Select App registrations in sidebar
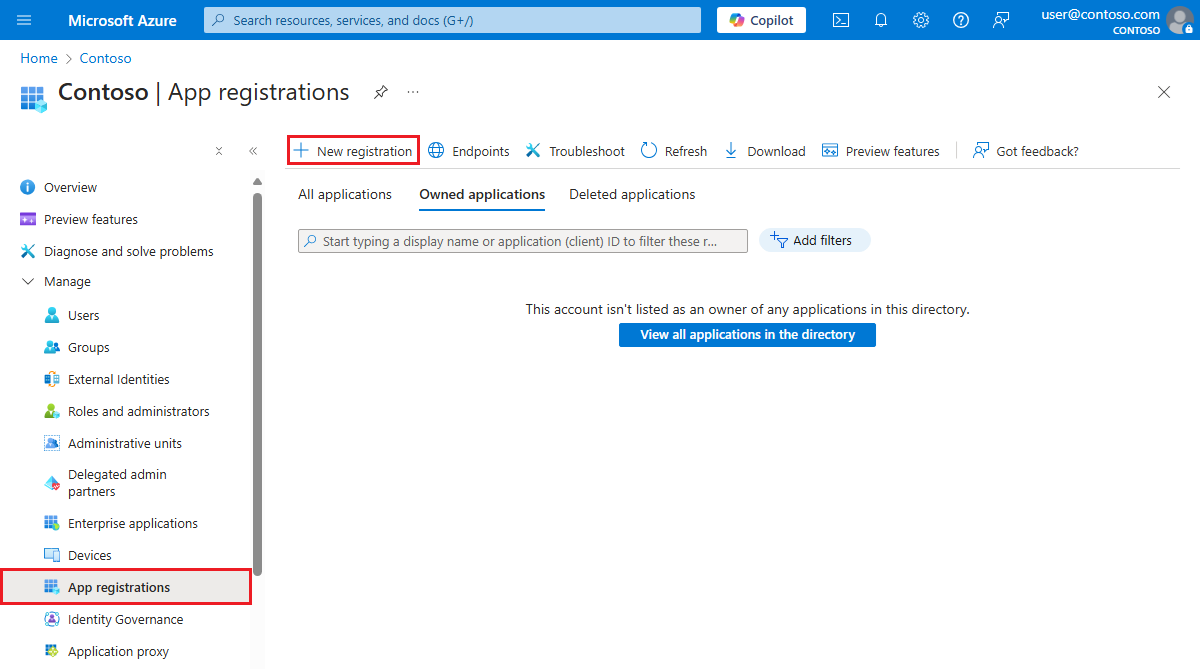1200x669 pixels. coord(126,587)
